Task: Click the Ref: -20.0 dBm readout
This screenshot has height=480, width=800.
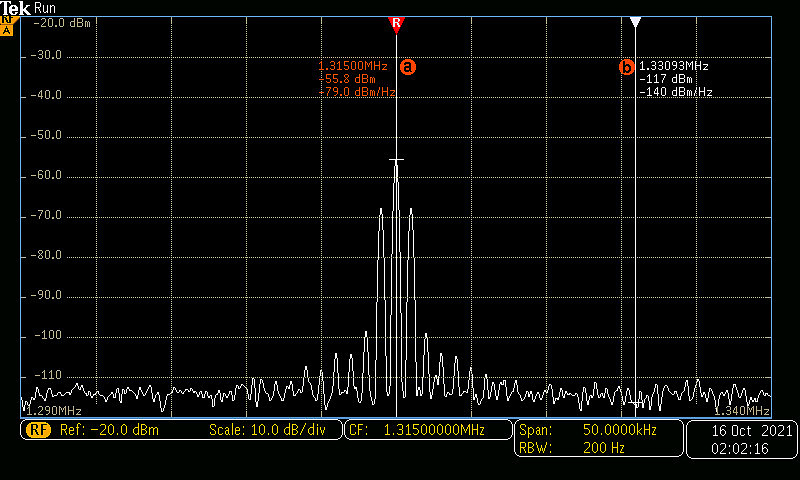Action: (x=109, y=430)
